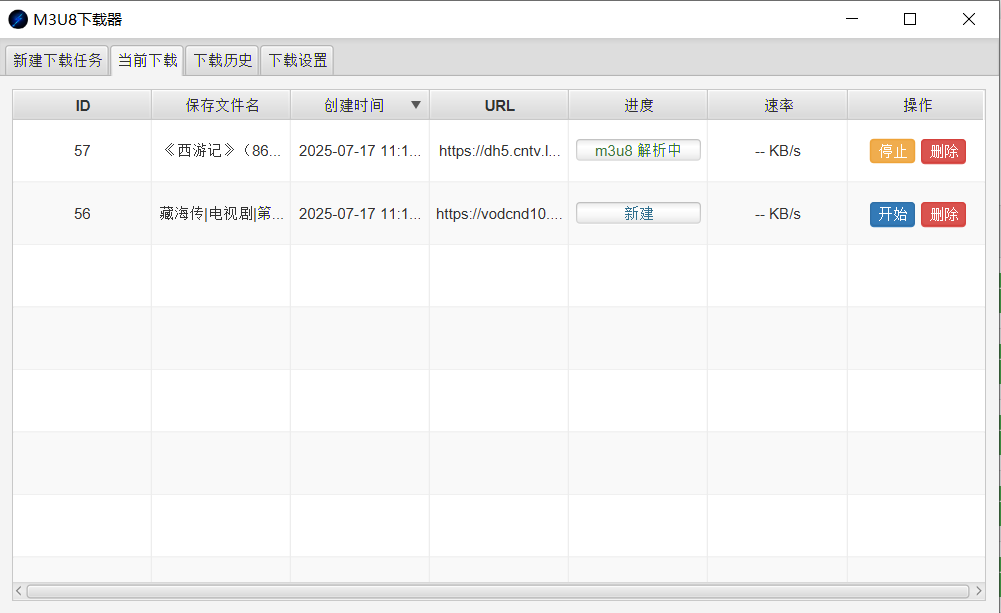Switch to the 下载历史 tab
Viewport: 1001px width, 613px height.
click(x=222, y=60)
